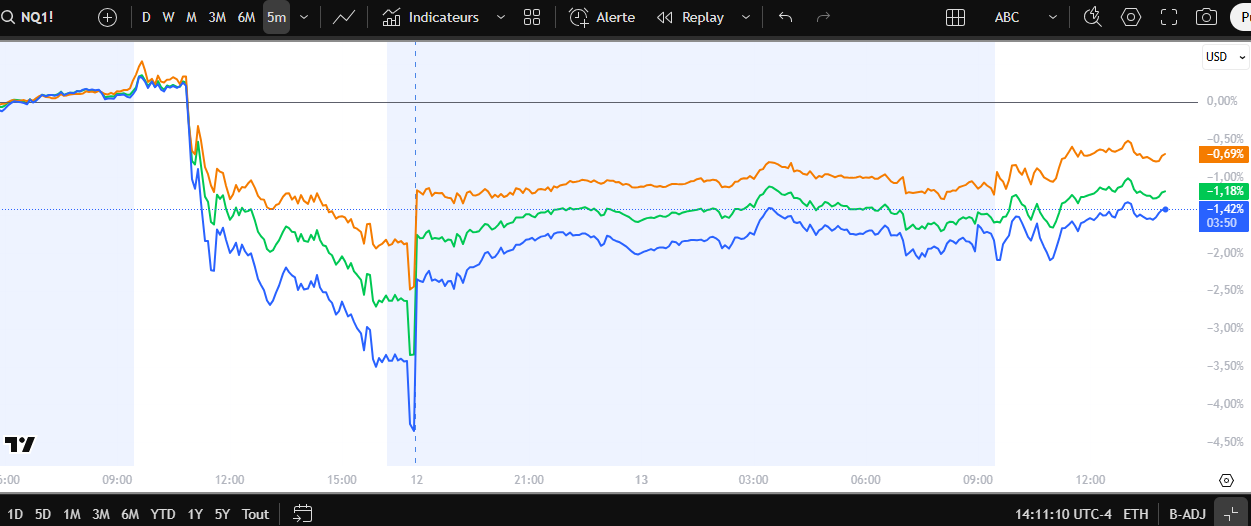
Task: Open the Indicateurs panel
Action: click(x=431, y=17)
